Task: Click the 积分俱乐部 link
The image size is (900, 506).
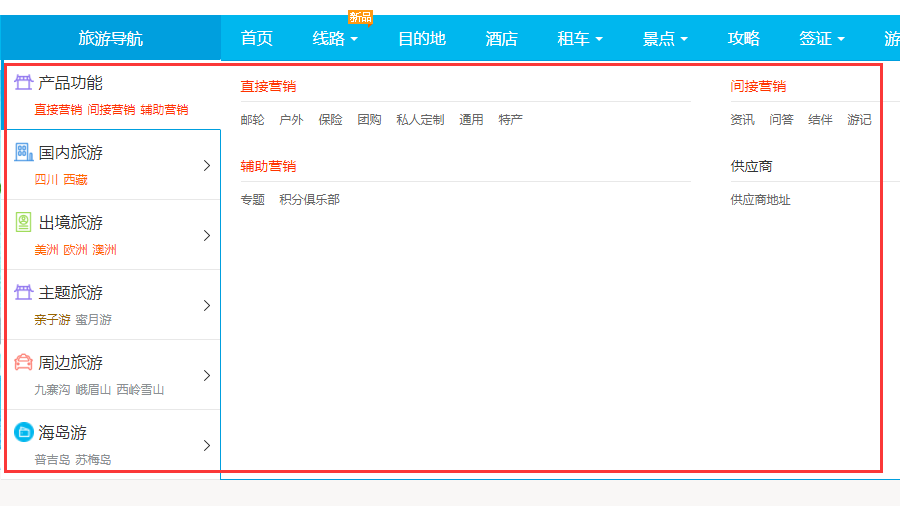Action: click(x=310, y=200)
